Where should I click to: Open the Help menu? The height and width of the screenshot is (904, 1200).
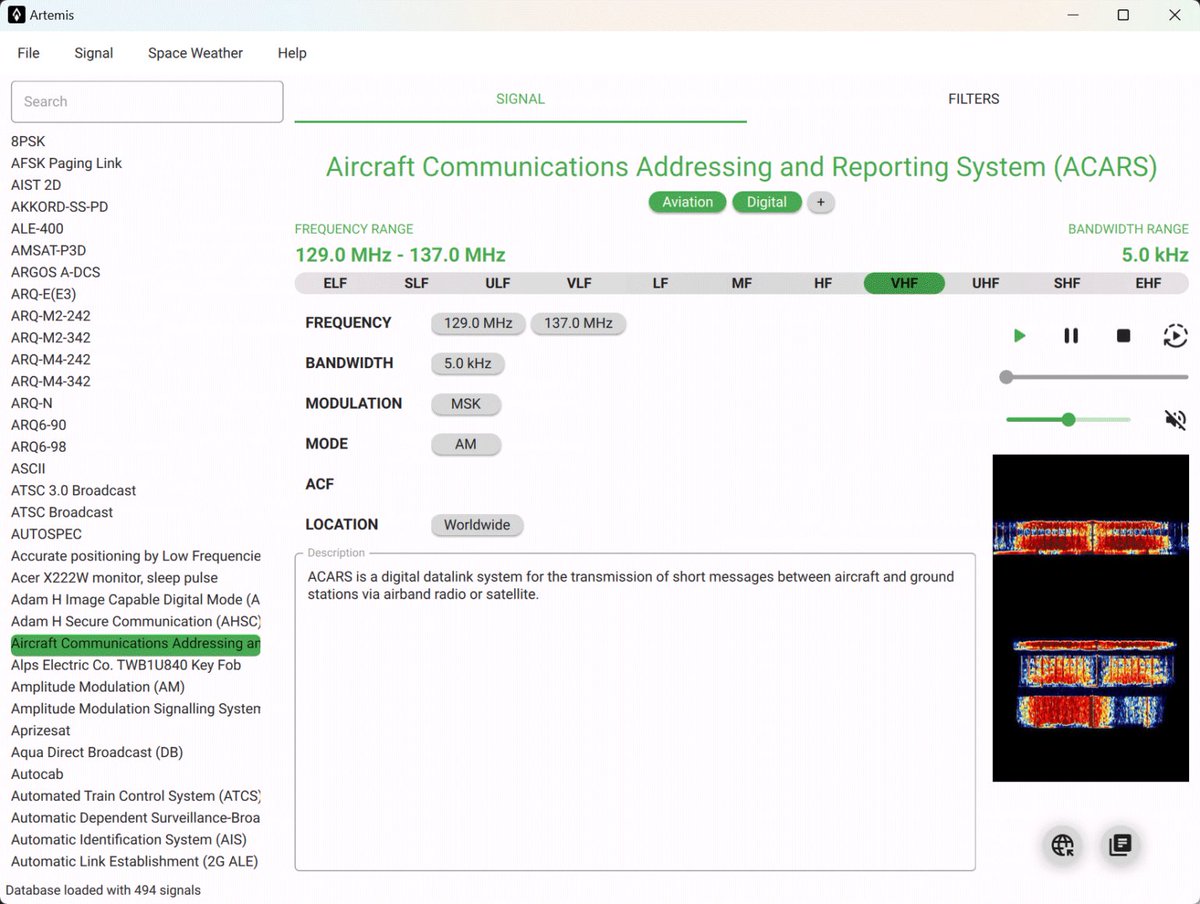tap(292, 53)
